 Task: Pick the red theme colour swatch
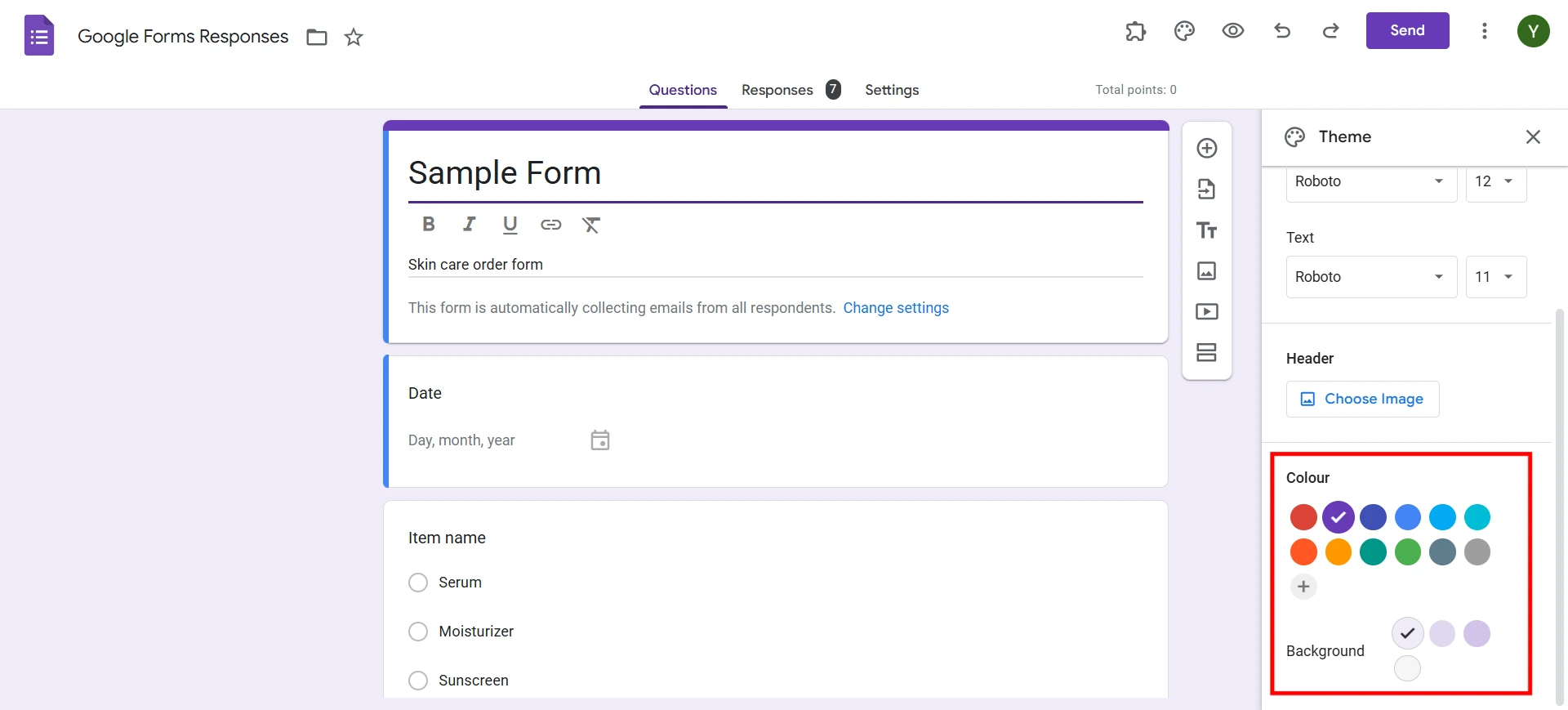[1303, 517]
